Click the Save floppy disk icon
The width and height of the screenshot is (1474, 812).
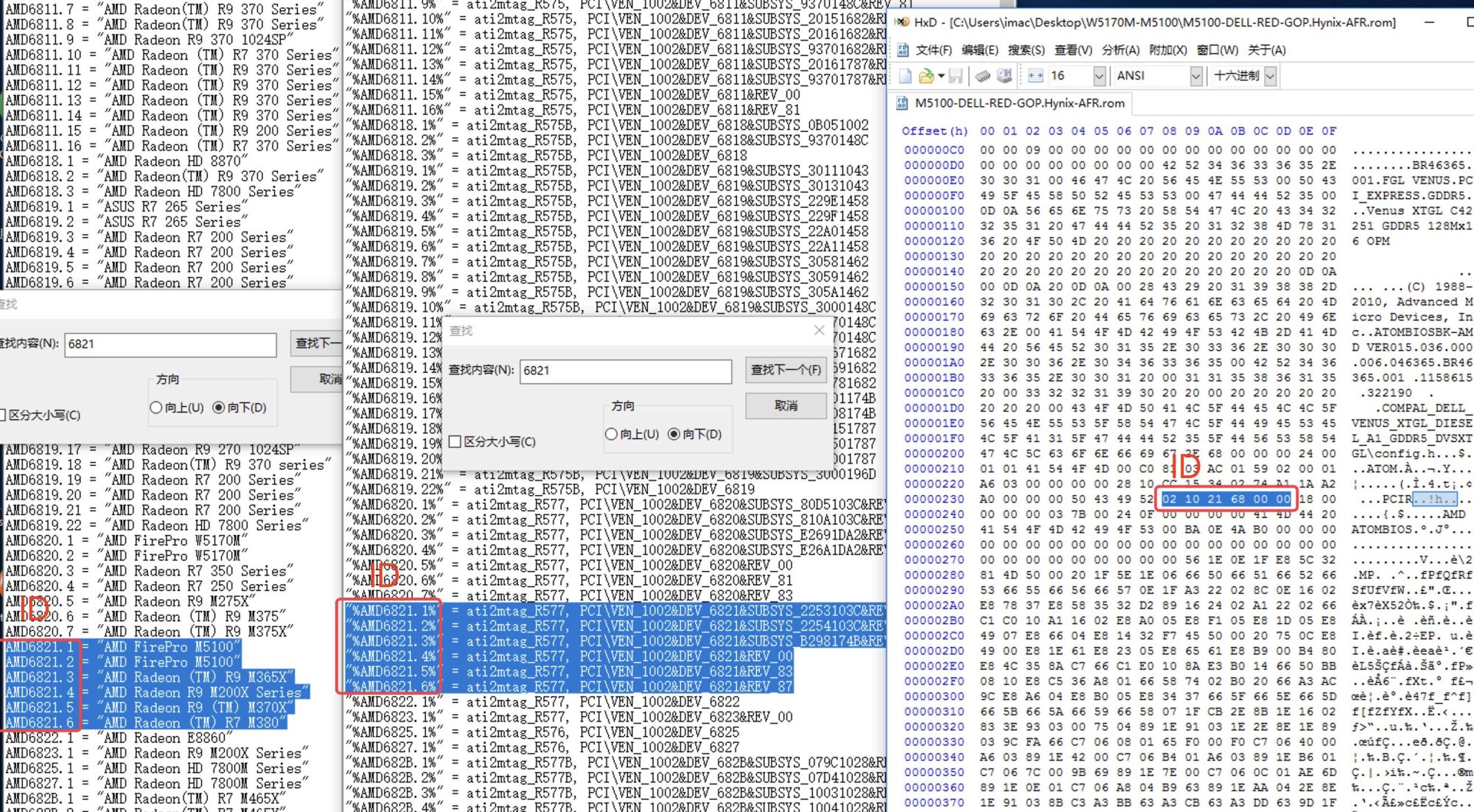956,76
